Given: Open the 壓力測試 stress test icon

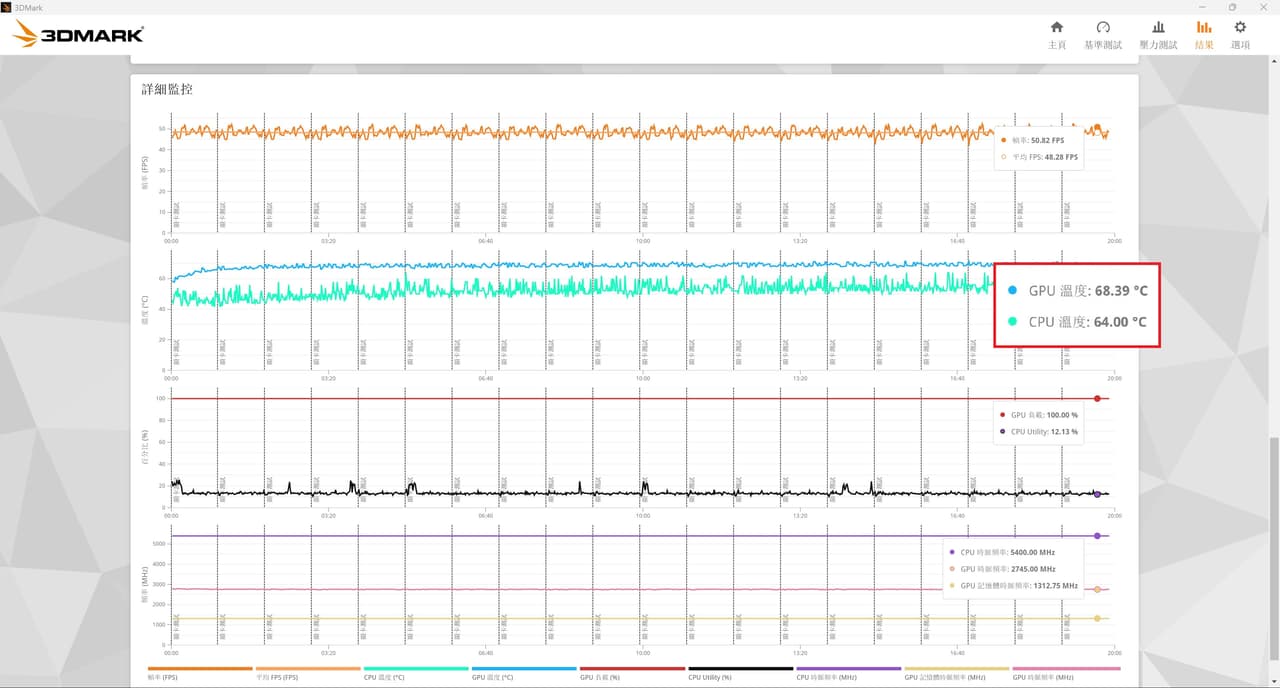Looking at the screenshot, I should 1158,35.
